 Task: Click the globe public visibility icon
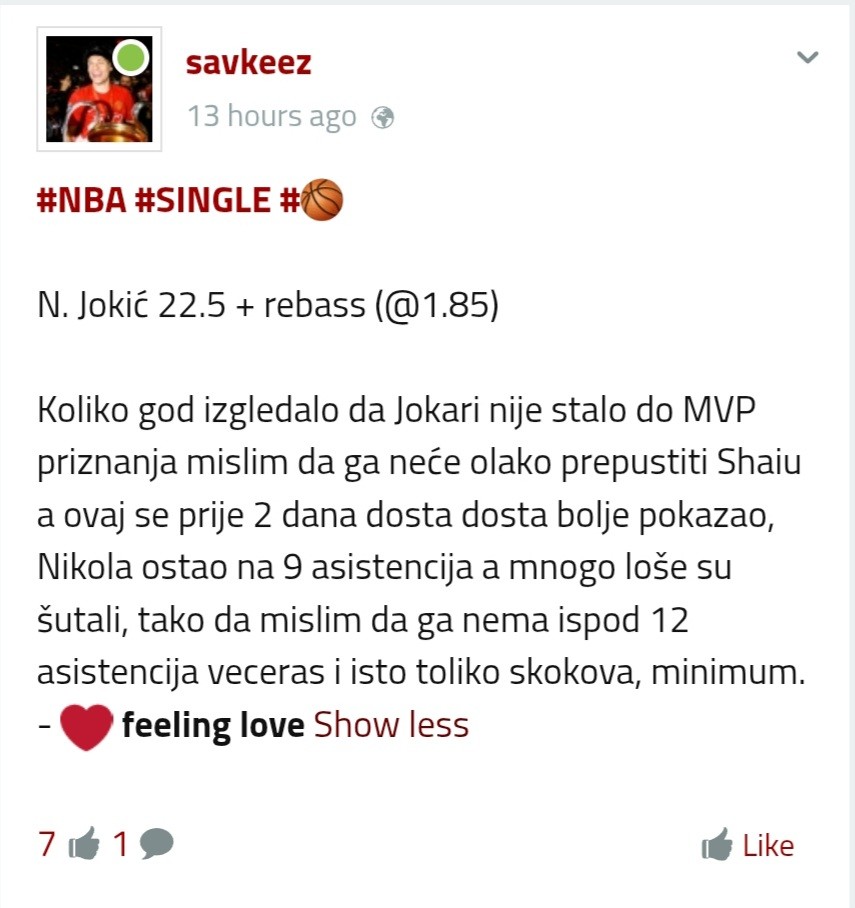pos(382,118)
